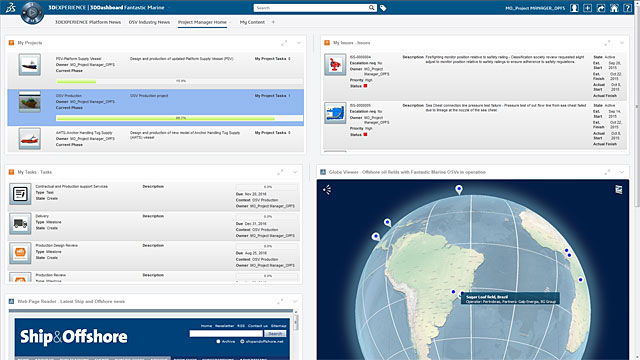The image size is (640, 360).
Task: Select the Project Manager Home tab
Action: [x=202, y=22]
